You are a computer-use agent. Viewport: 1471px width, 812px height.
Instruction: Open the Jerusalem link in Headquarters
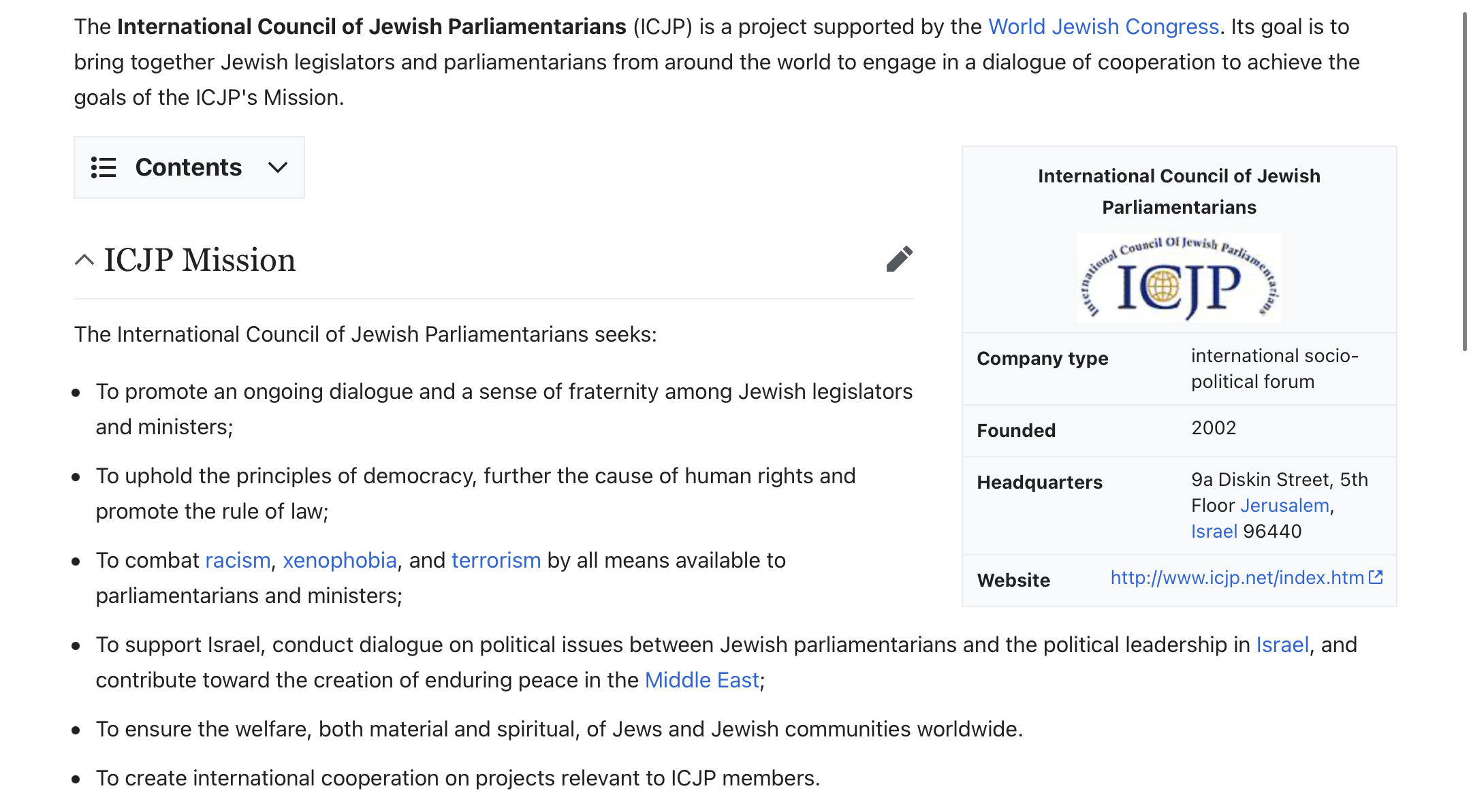point(1284,505)
